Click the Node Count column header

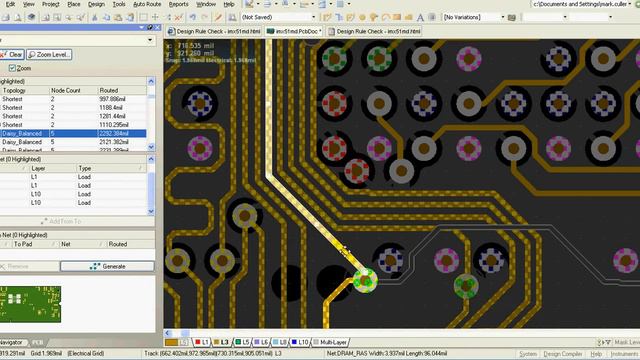pyautogui.click(x=73, y=90)
